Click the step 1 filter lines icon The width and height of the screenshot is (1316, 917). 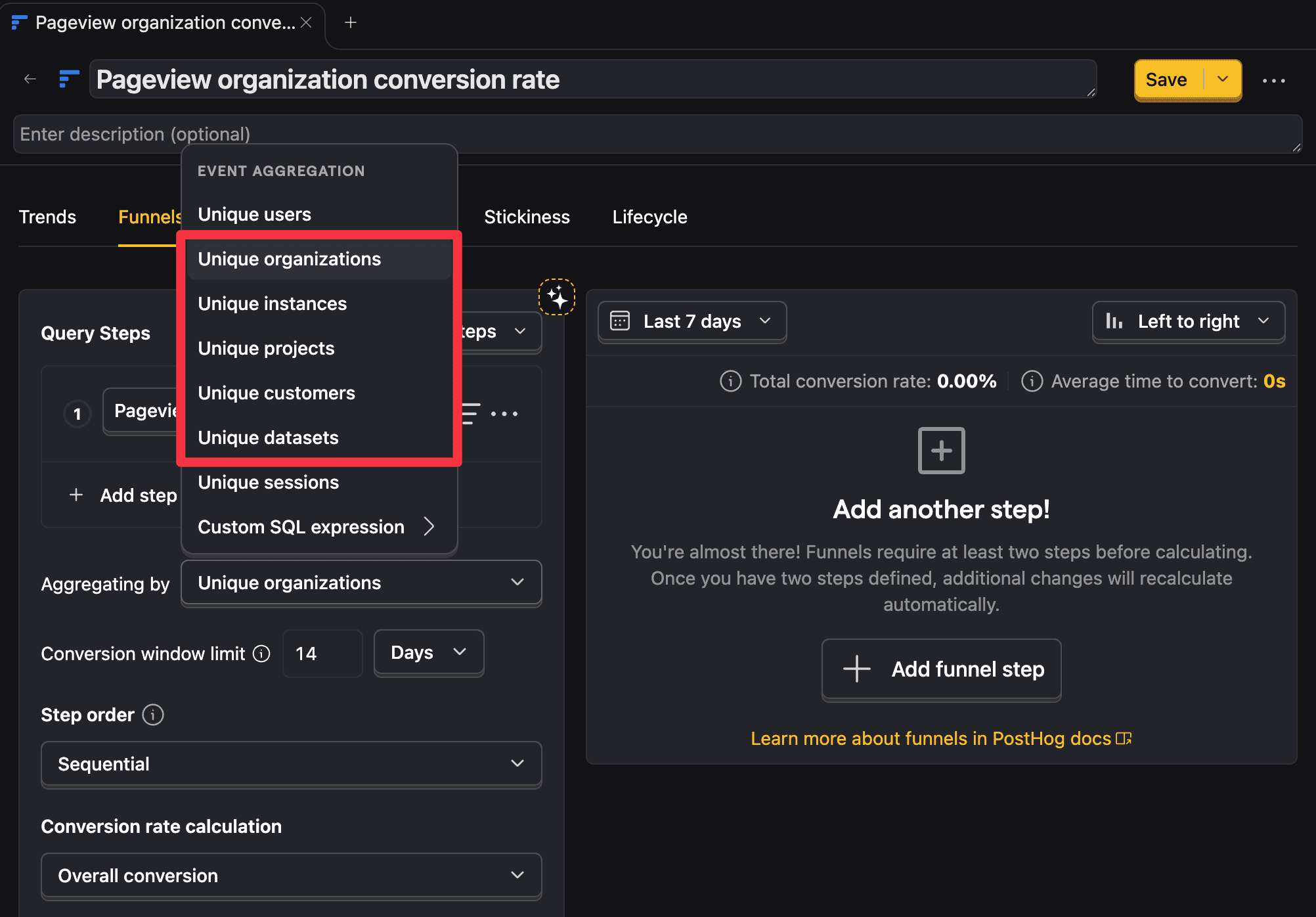click(470, 414)
